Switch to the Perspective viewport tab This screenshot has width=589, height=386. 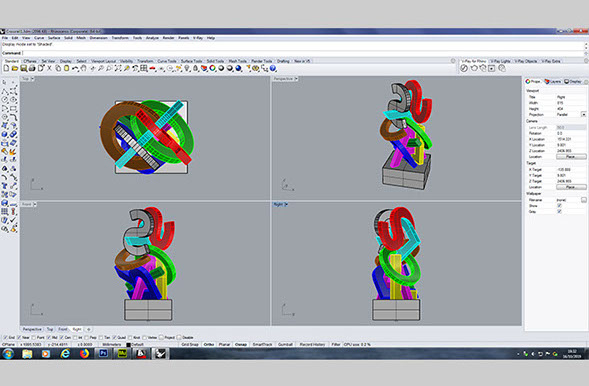tap(32, 329)
